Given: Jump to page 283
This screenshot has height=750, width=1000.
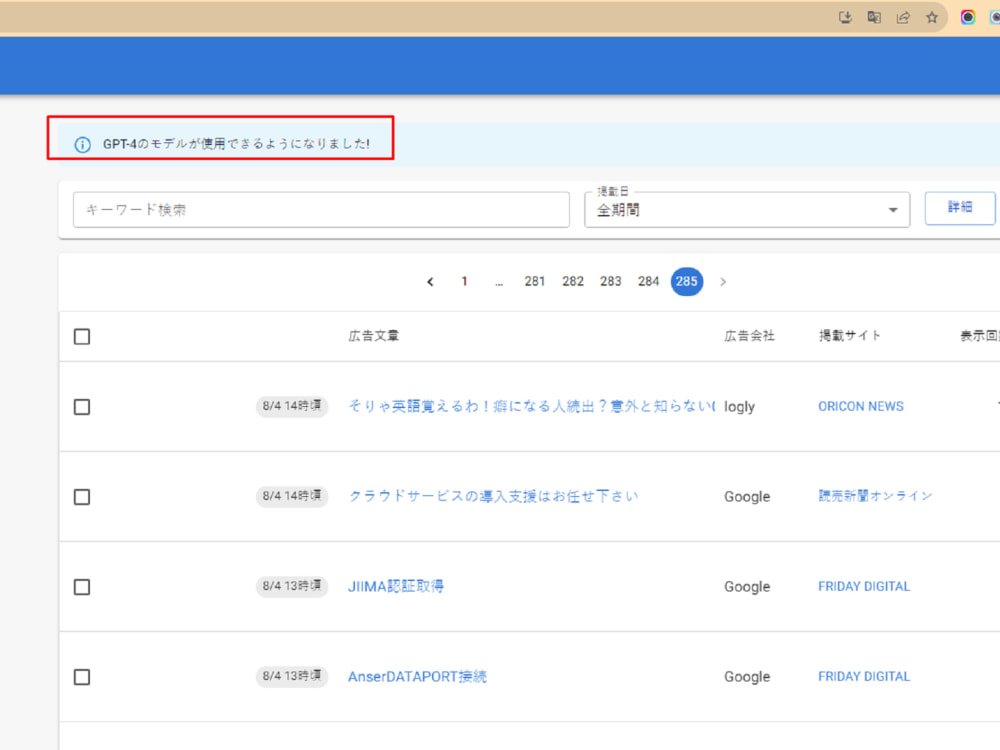Looking at the screenshot, I should click(610, 281).
